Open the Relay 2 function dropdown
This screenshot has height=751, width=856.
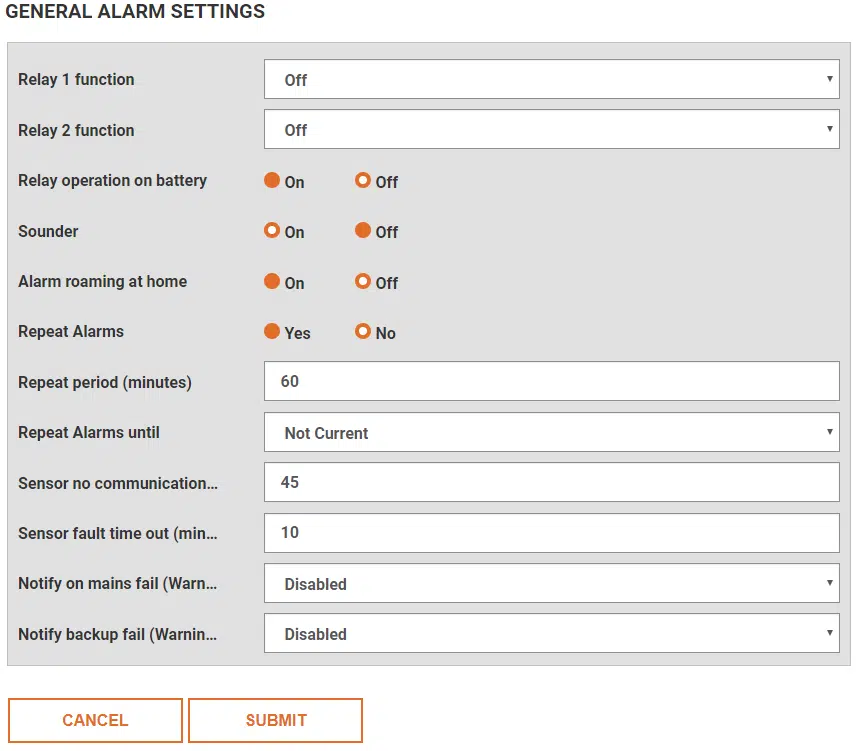pos(550,130)
